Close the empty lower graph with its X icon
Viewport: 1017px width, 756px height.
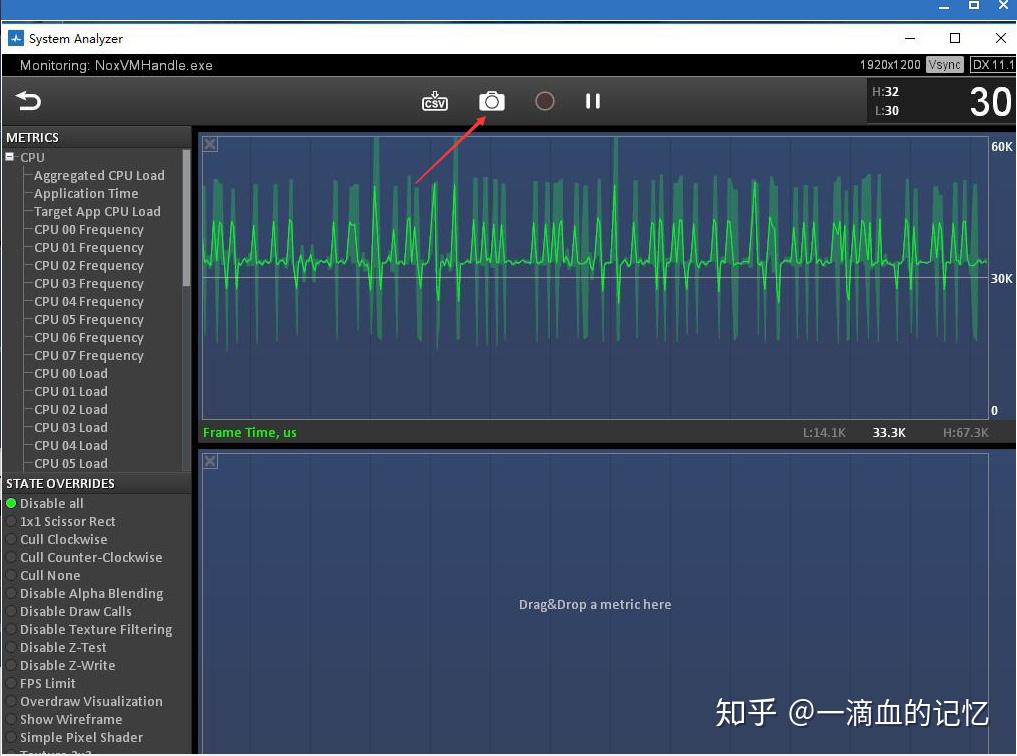tap(209, 461)
